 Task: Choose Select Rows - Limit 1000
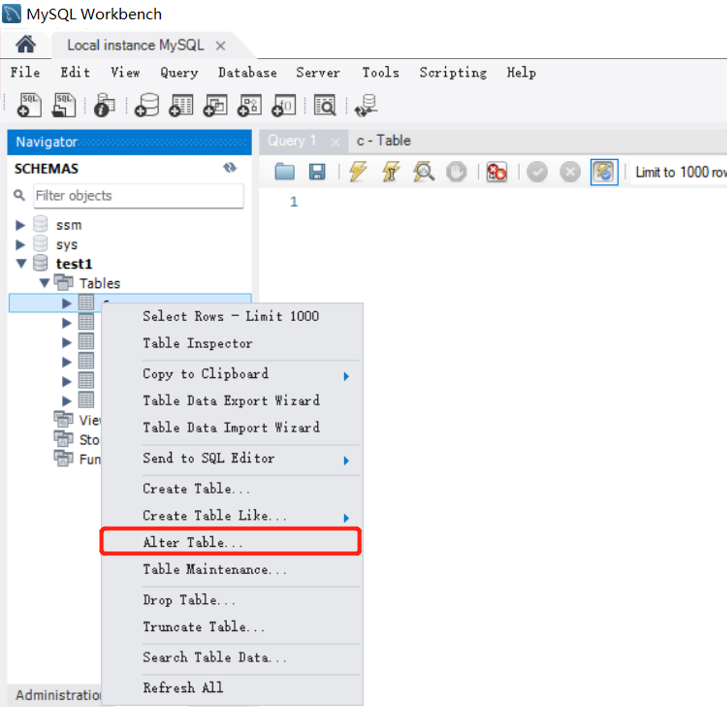click(x=232, y=317)
